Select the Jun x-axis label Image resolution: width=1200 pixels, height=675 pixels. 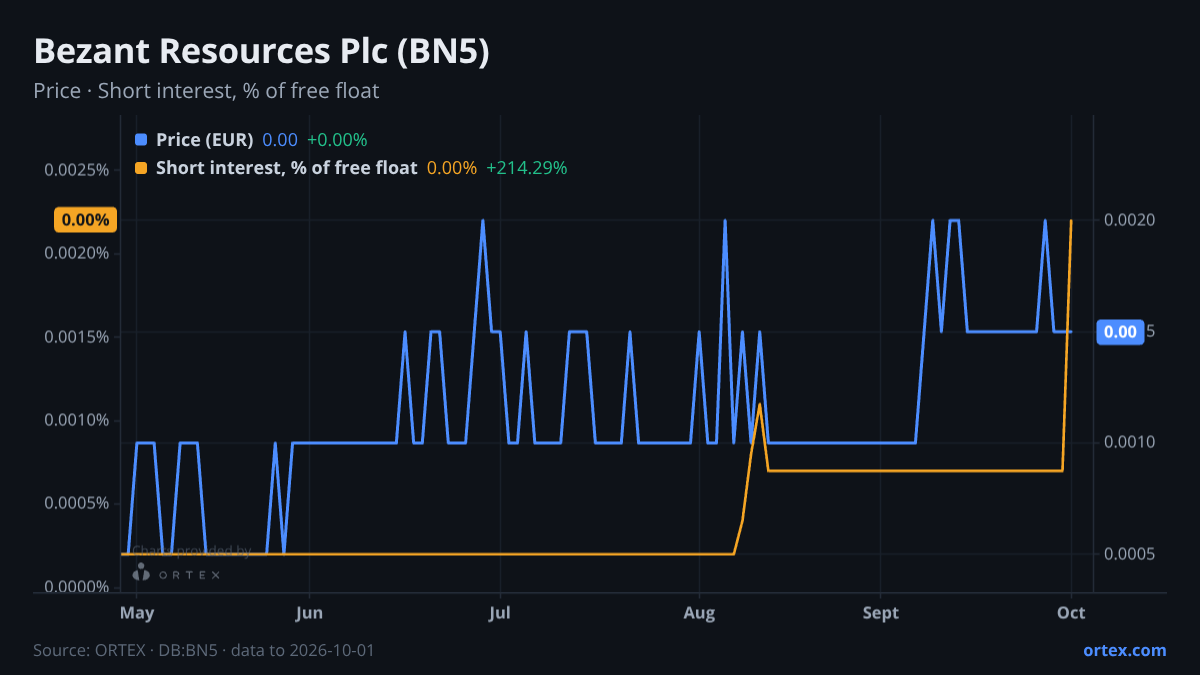[x=309, y=613]
